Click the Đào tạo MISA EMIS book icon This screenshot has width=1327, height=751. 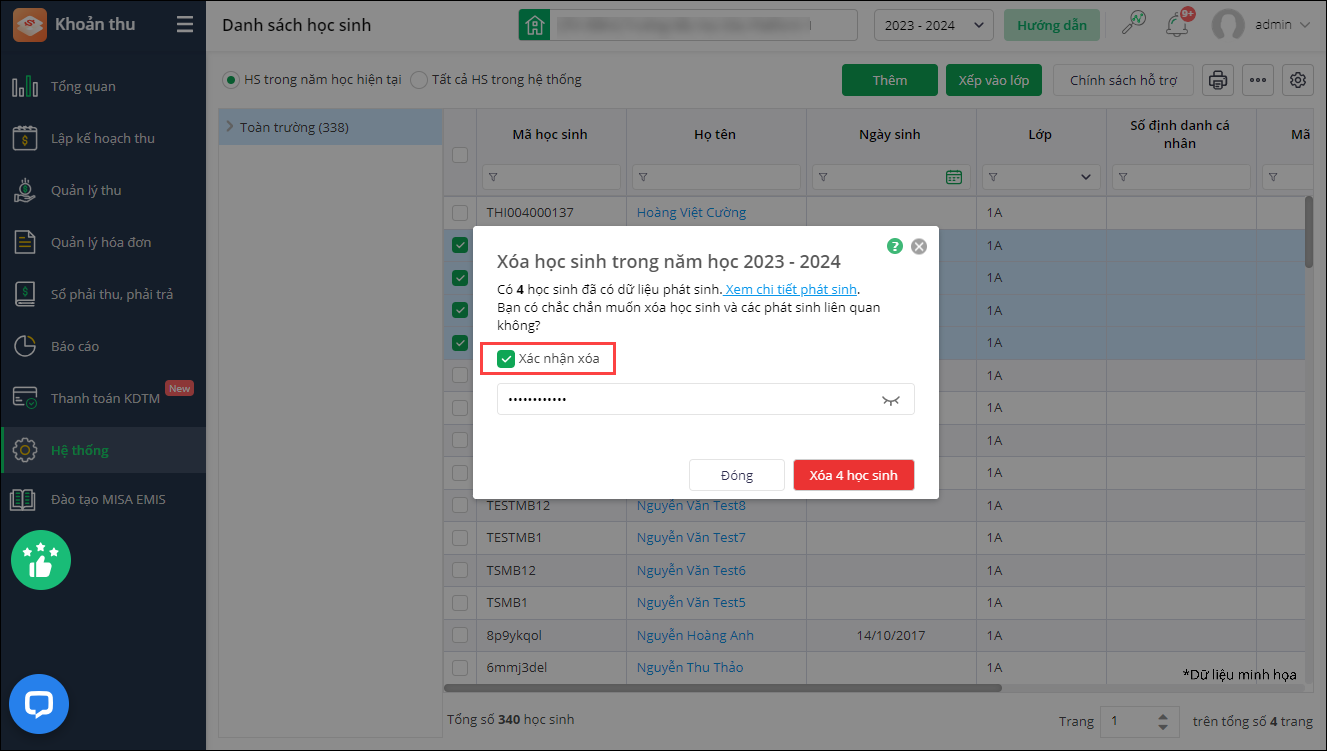coord(25,499)
